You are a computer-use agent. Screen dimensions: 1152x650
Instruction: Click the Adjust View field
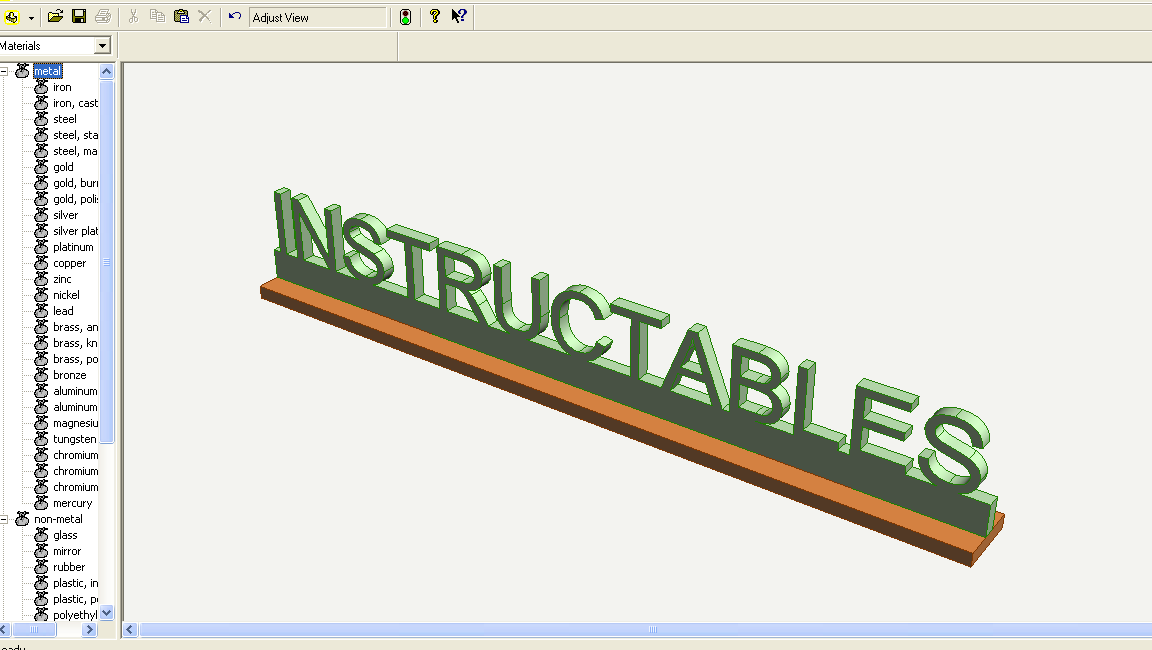[317, 18]
